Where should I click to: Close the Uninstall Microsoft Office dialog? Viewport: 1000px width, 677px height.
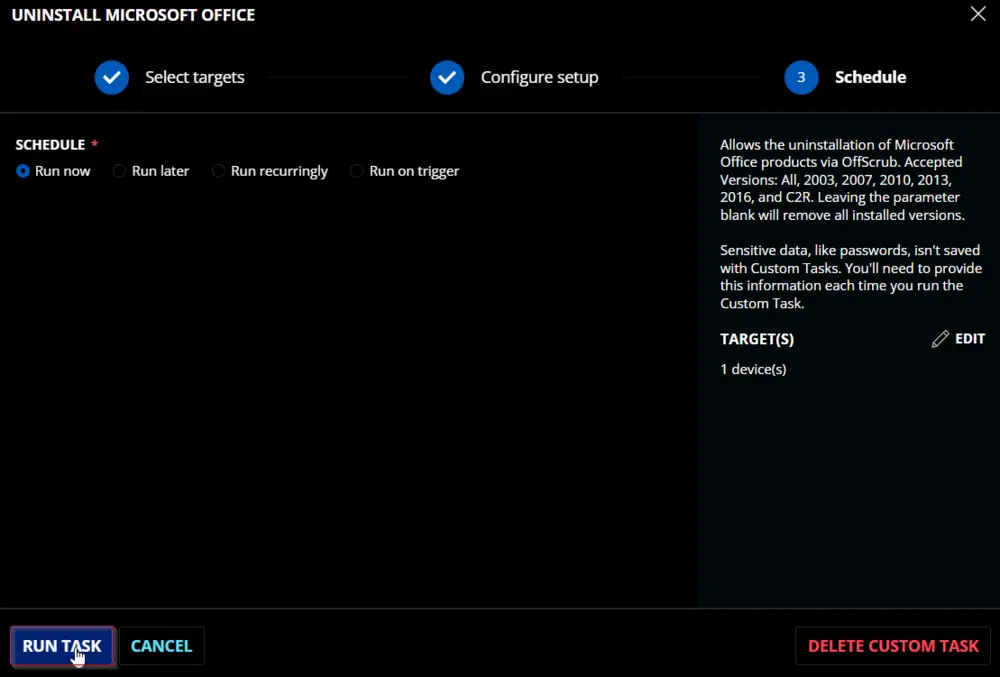click(x=978, y=14)
